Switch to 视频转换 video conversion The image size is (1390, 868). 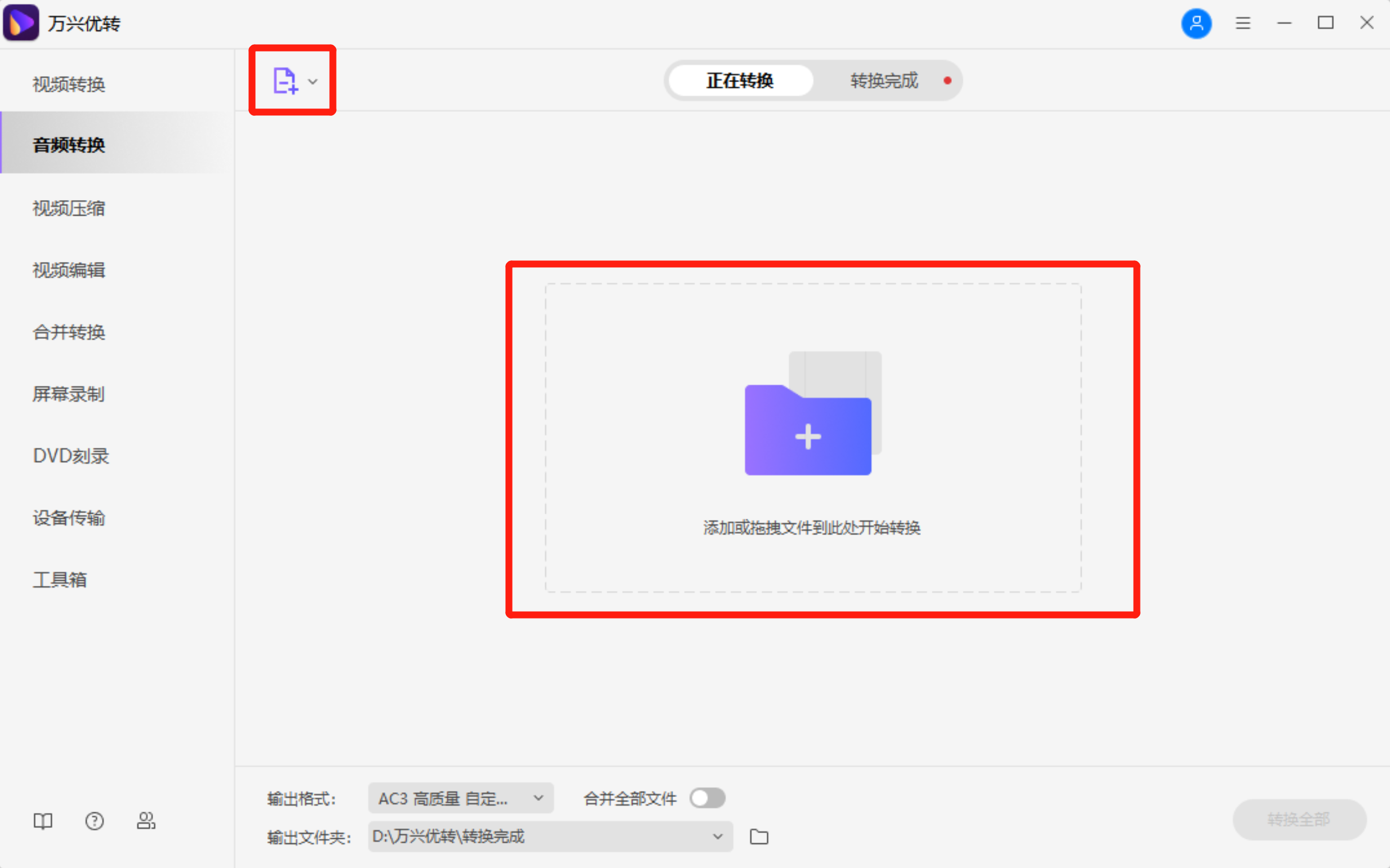[68, 84]
